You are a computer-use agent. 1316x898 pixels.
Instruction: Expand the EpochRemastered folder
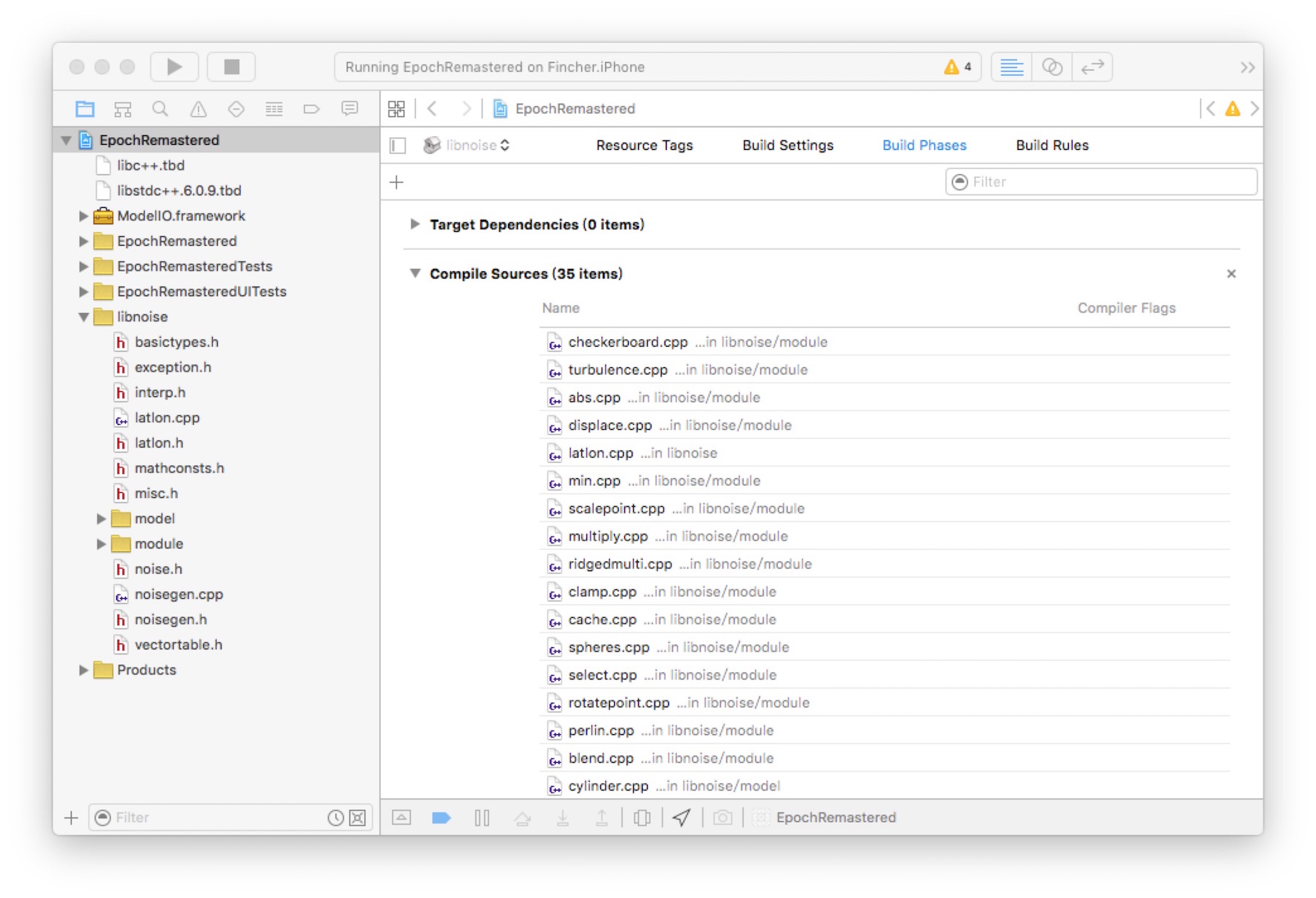click(83, 241)
